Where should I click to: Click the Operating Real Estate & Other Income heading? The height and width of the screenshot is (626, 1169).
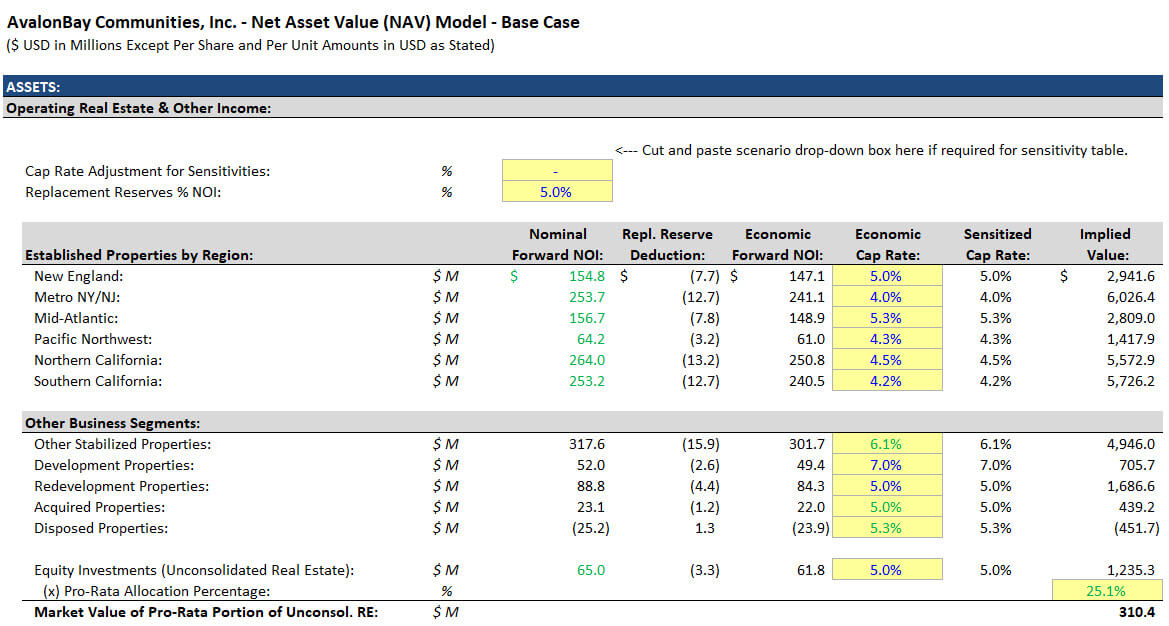(x=139, y=108)
